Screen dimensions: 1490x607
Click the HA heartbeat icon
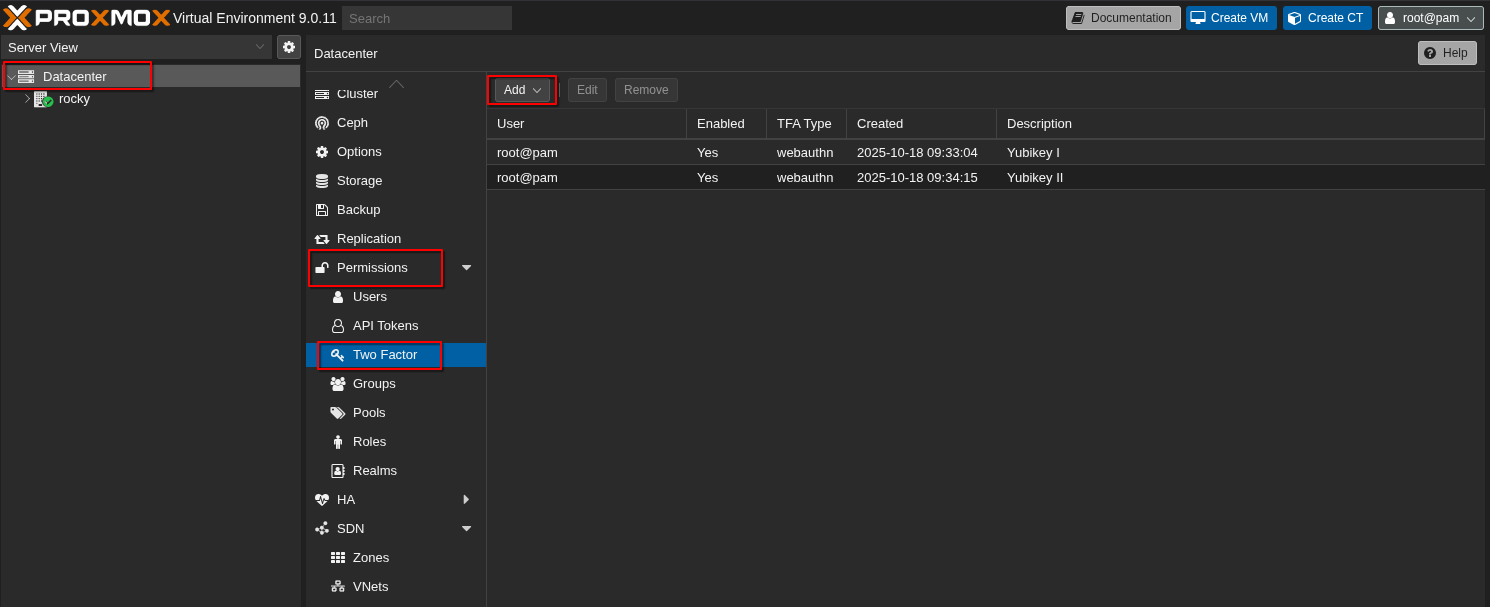click(x=322, y=500)
